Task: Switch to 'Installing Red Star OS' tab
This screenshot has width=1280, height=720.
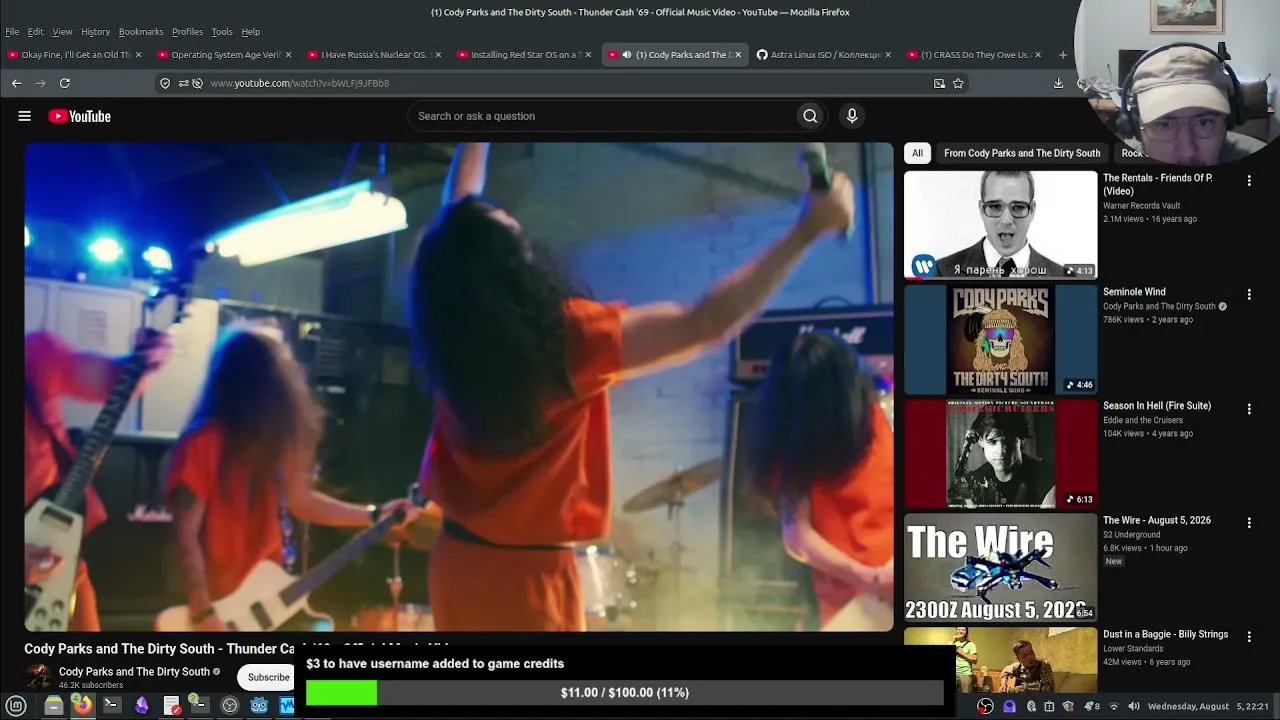Action: tap(525, 55)
